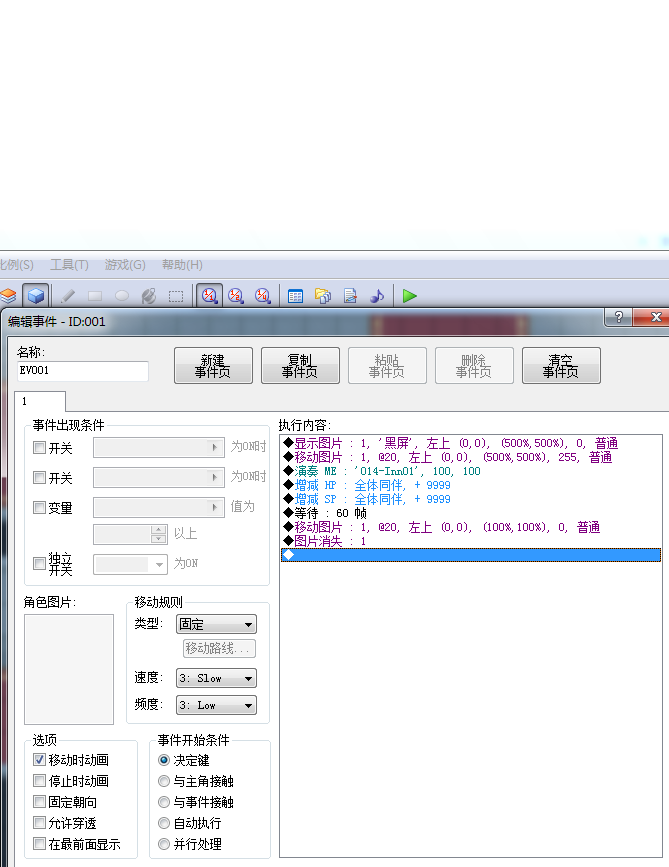This screenshot has height=867, width=669.
Task: Enable the first 开关 condition checkbox
Action: click(39, 447)
